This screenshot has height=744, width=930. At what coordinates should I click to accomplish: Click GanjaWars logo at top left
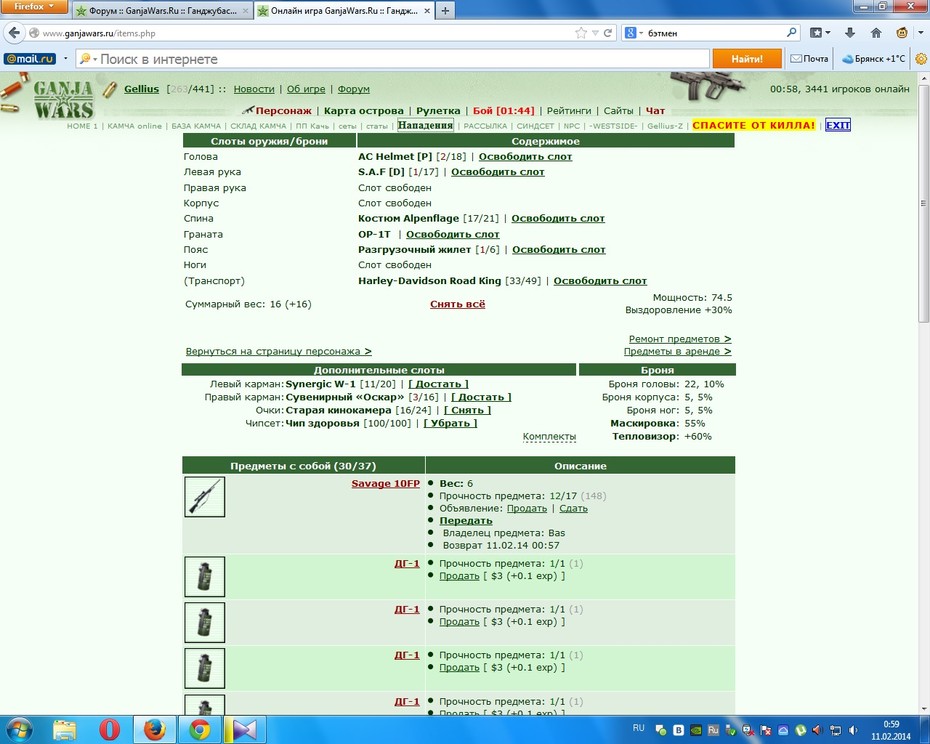[x=63, y=100]
